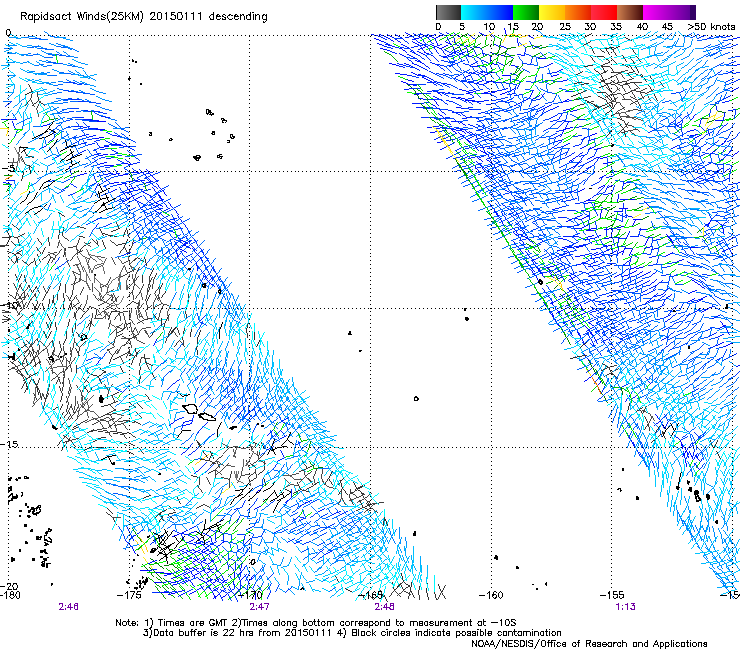Click the '0' latitude axis label
Image resolution: width=740 pixels, height=650 pixels.
point(8,33)
